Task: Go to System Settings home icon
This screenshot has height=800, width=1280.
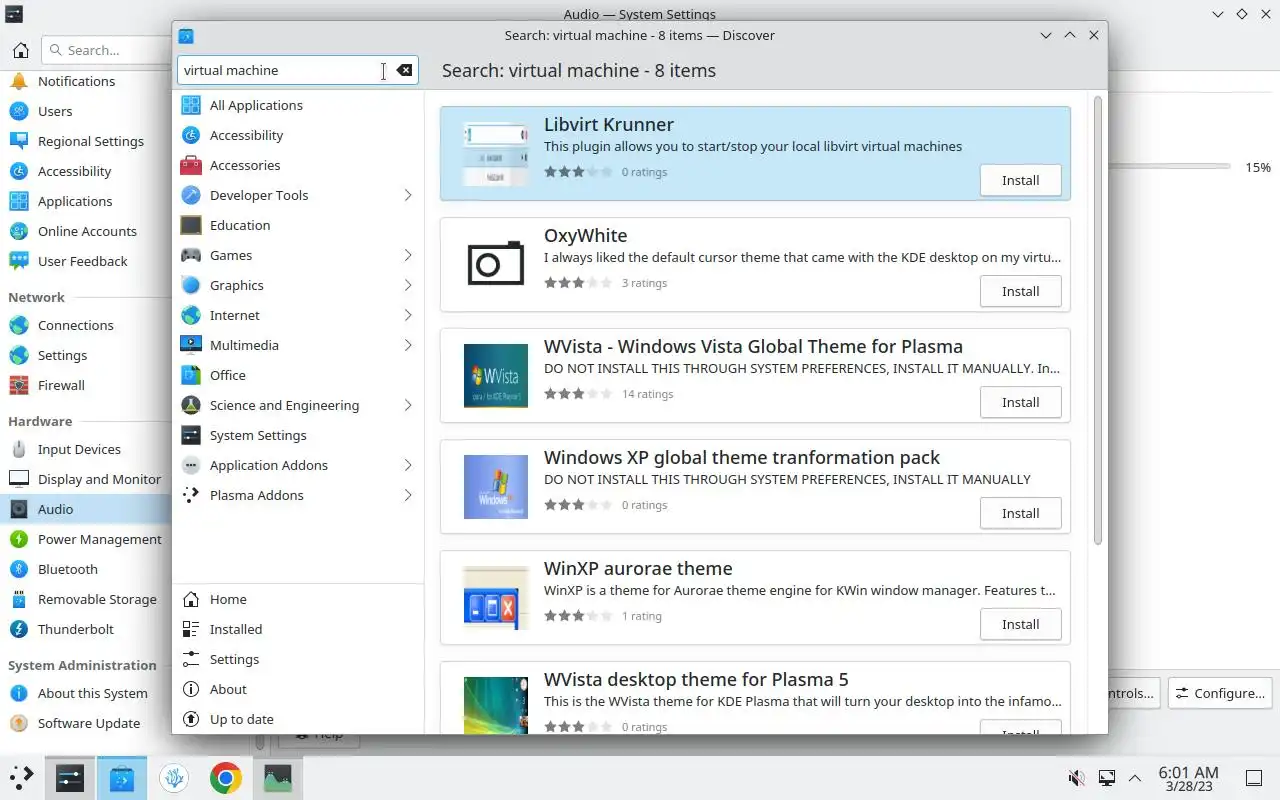Action: pyautogui.click(x=20, y=50)
